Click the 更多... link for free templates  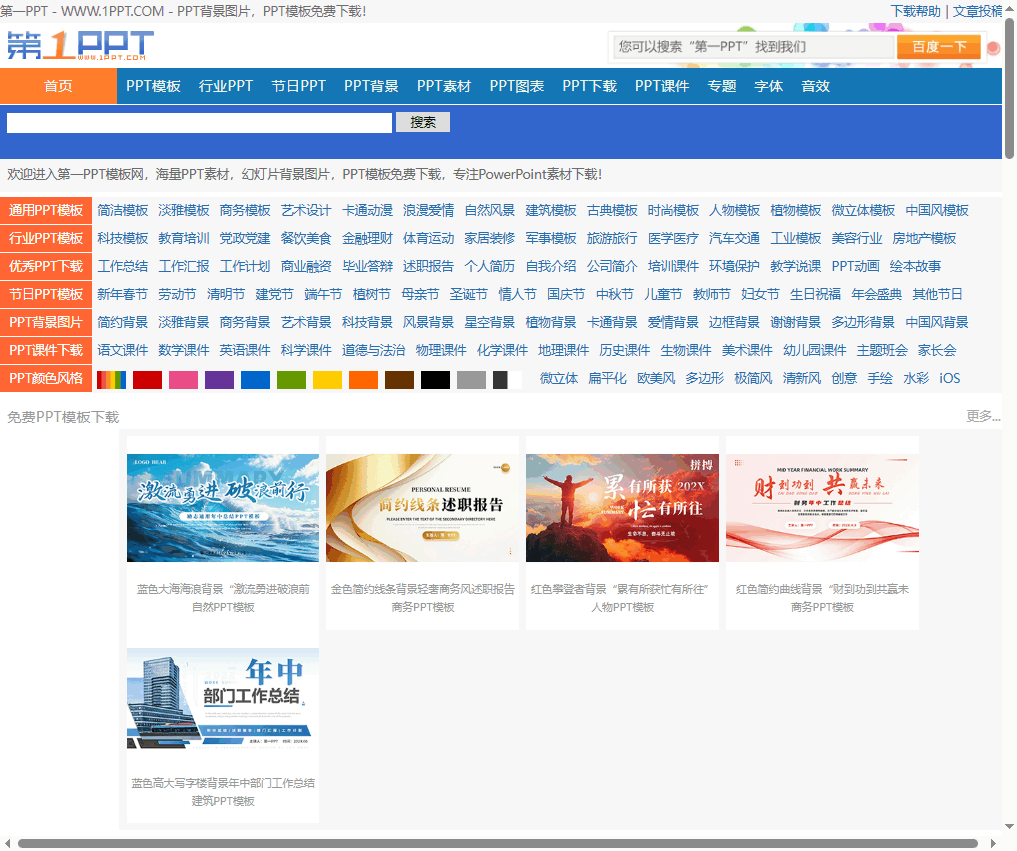pyautogui.click(x=983, y=416)
